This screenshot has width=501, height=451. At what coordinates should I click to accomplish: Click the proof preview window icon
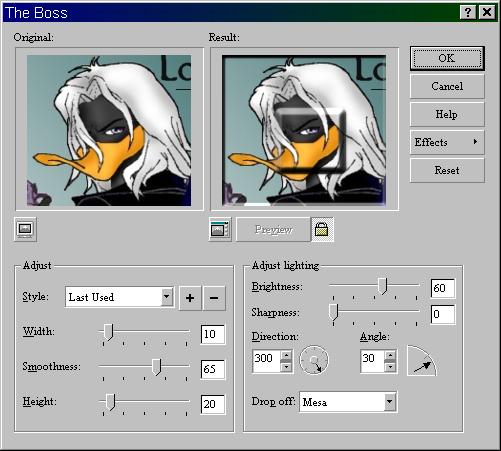pos(220,229)
